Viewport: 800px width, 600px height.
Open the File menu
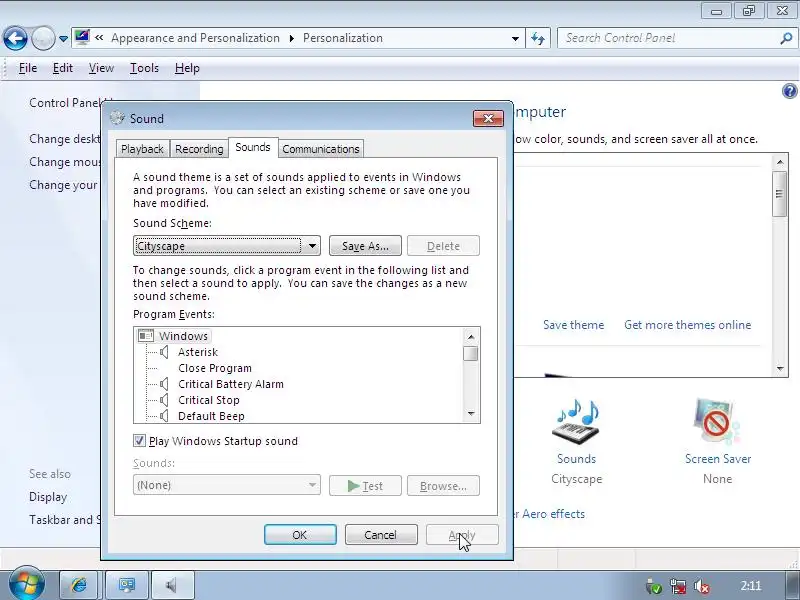coord(28,68)
